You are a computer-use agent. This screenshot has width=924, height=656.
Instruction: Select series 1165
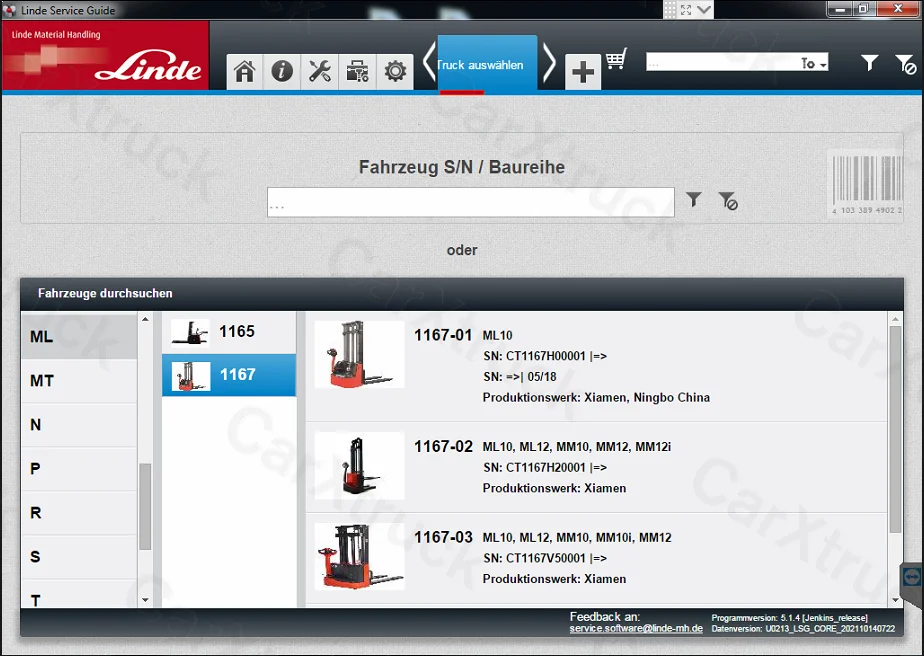point(229,332)
